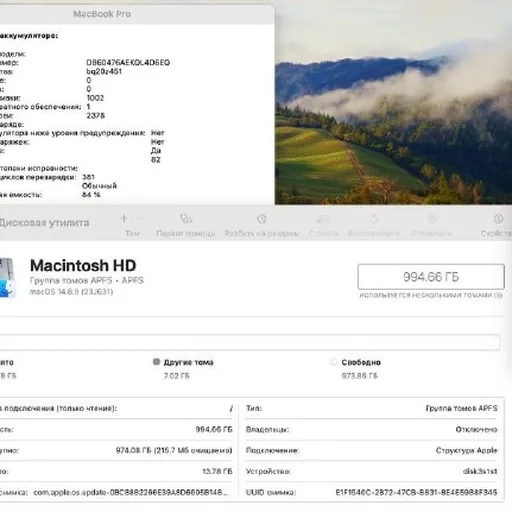512x512 pixels.
Task: Click the Другие тома label
Action: [188, 362]
